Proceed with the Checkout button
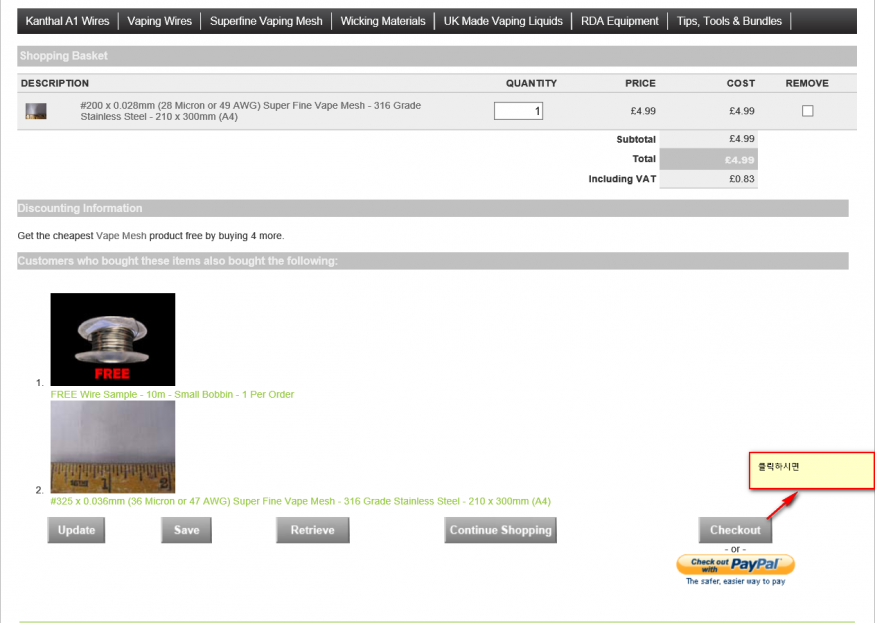This screenshot has width=875, height=623. tap(735, 530)
